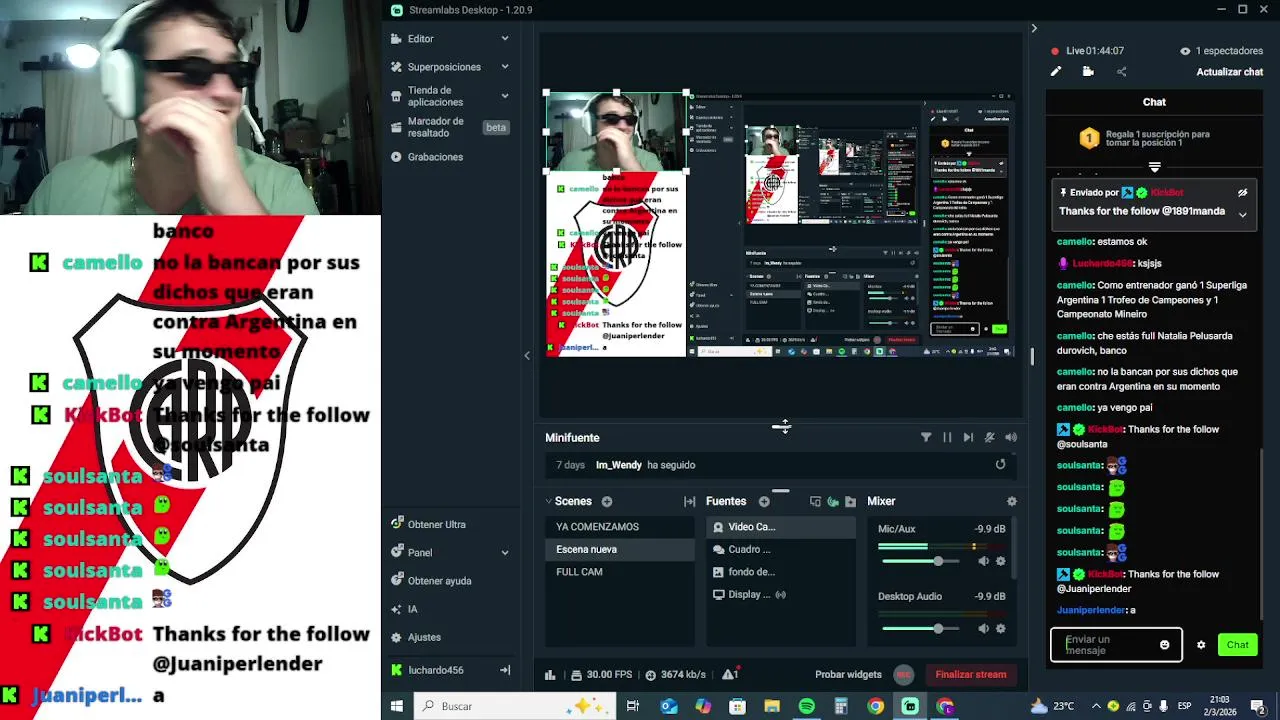
Task: Expand the pinned message chevron
Action: tap(1243, 214)
